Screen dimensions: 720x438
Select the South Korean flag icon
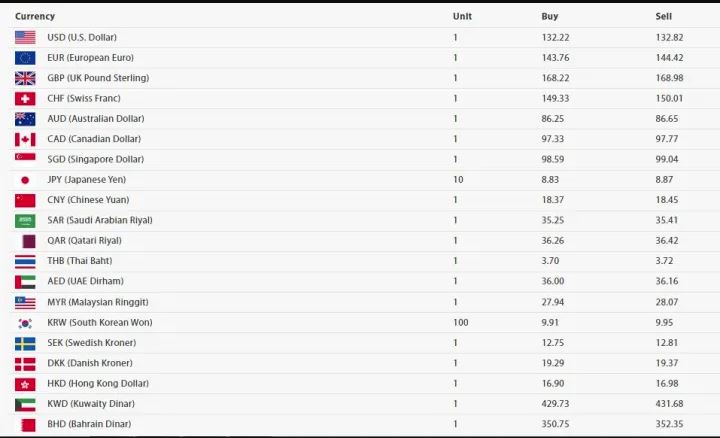(x=25, y=323)
